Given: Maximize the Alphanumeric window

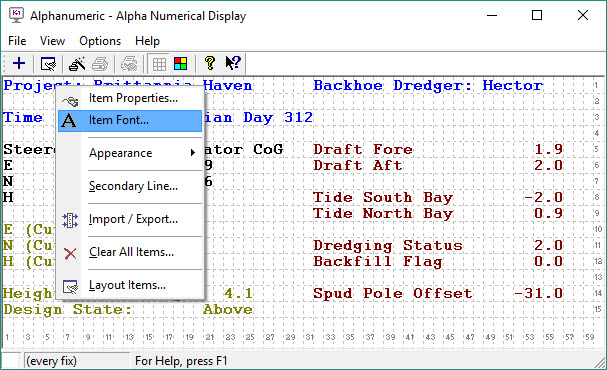Looking at the screenshot, I should (x=537, y=15).
